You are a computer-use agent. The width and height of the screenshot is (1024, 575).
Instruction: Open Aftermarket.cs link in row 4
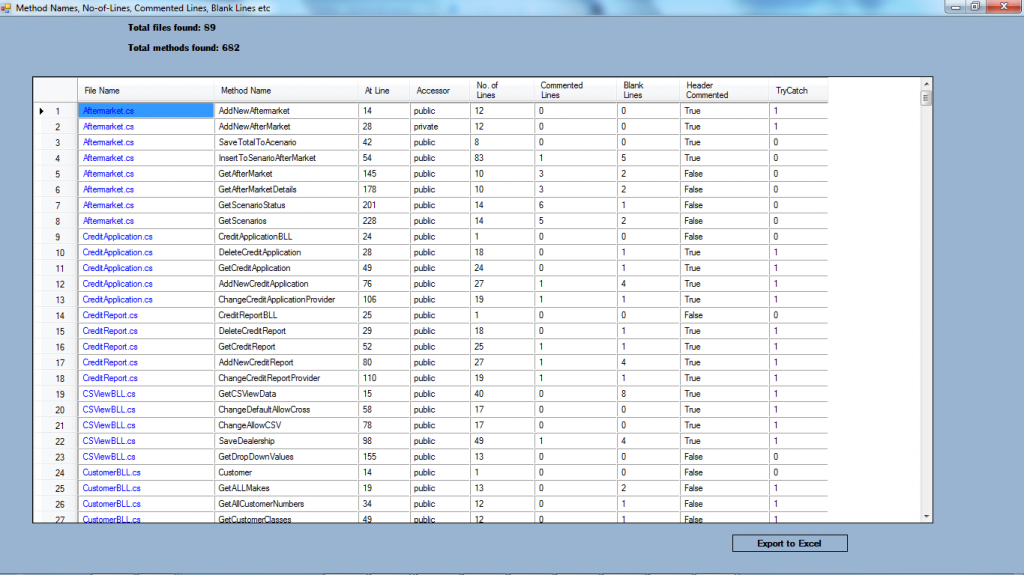click(x=108, y=158)
